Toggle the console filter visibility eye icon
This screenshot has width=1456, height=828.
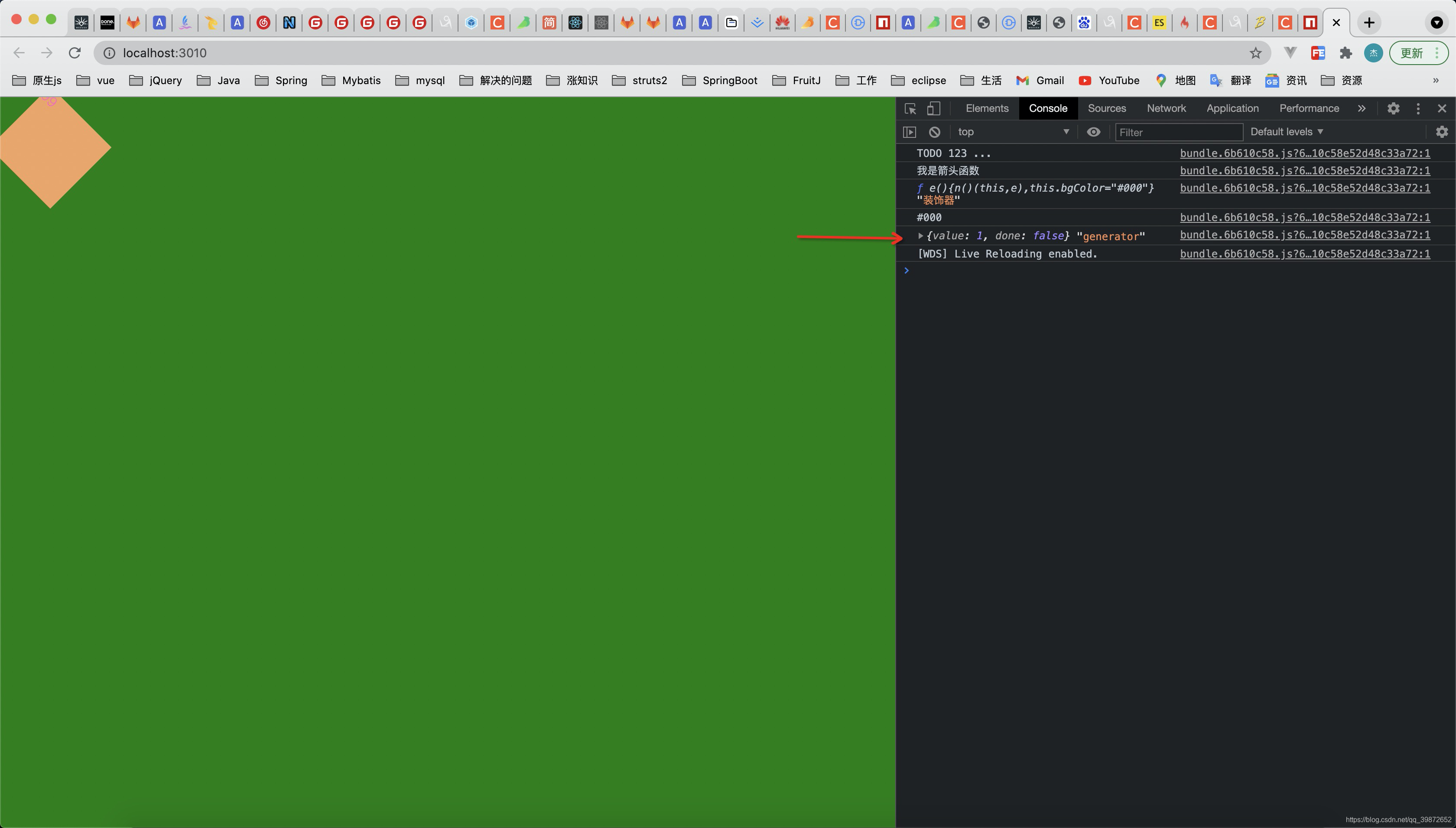pyautogui.click(x=1092, y=131)
